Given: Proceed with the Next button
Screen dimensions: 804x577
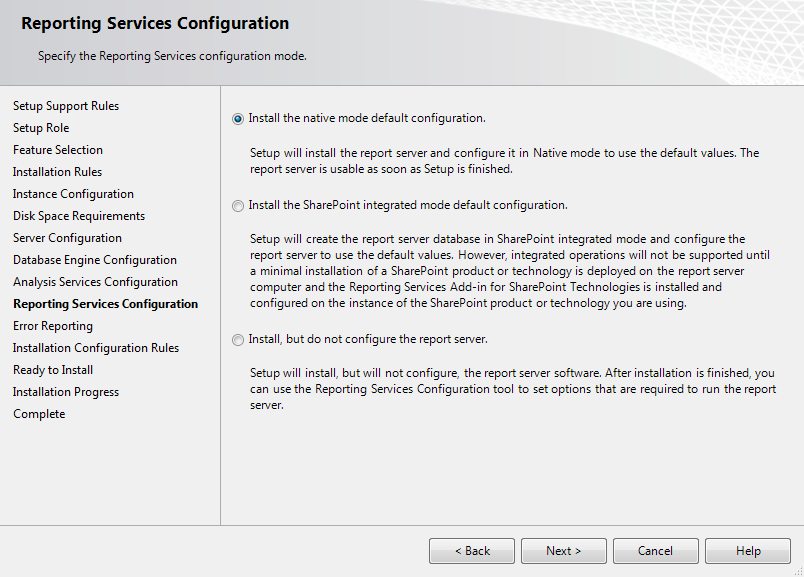Looking at the screenshot, I should tap(564, 551).
